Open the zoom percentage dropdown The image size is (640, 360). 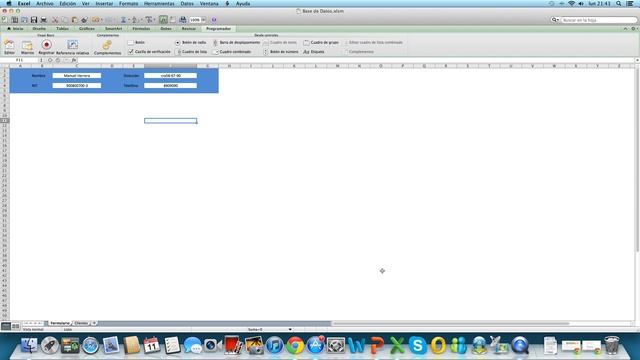pyautogui.click(x=203, y=20)
